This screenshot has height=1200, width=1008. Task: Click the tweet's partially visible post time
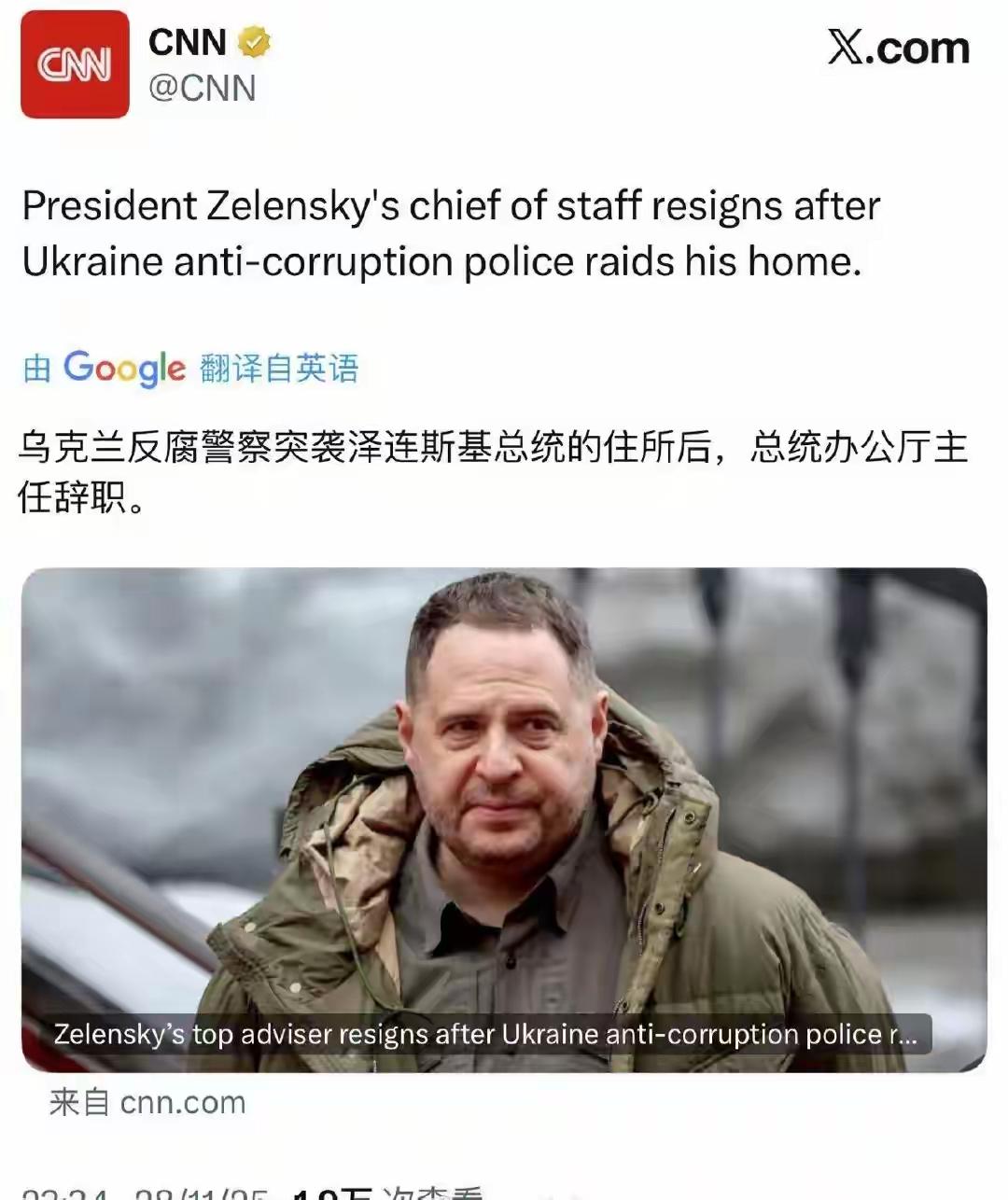click(x=65, y=1193)
